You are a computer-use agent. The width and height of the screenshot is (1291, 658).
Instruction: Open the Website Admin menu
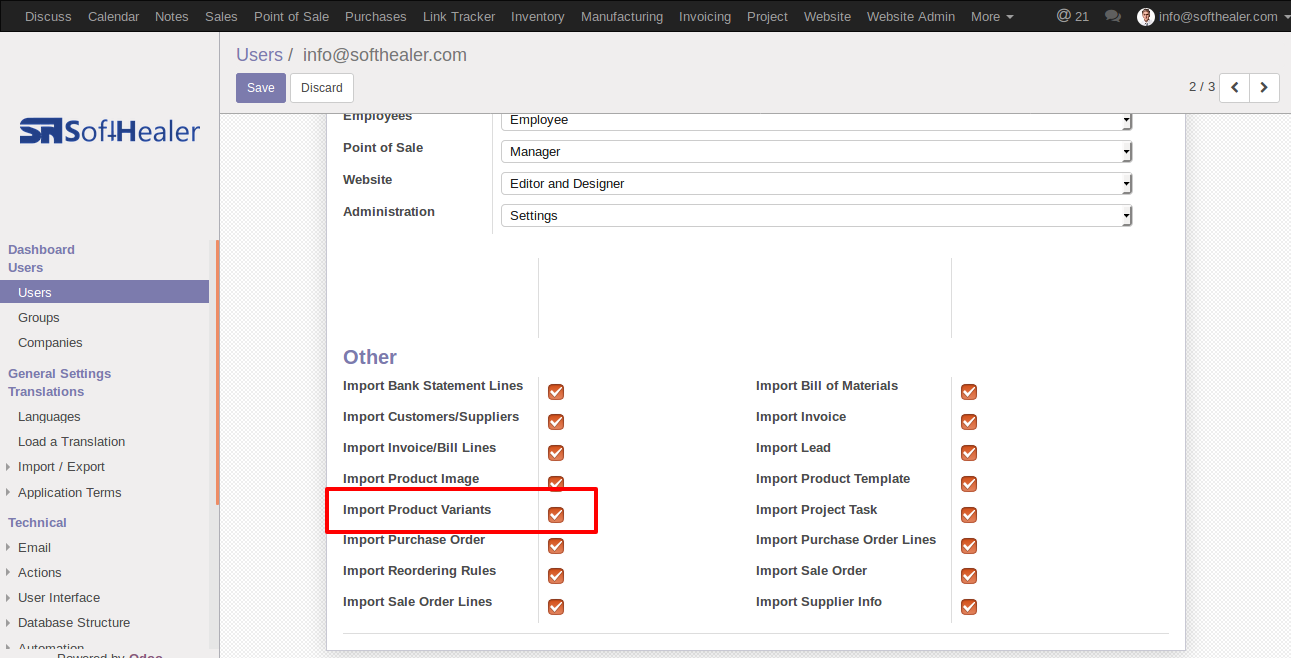pos(911,16)
